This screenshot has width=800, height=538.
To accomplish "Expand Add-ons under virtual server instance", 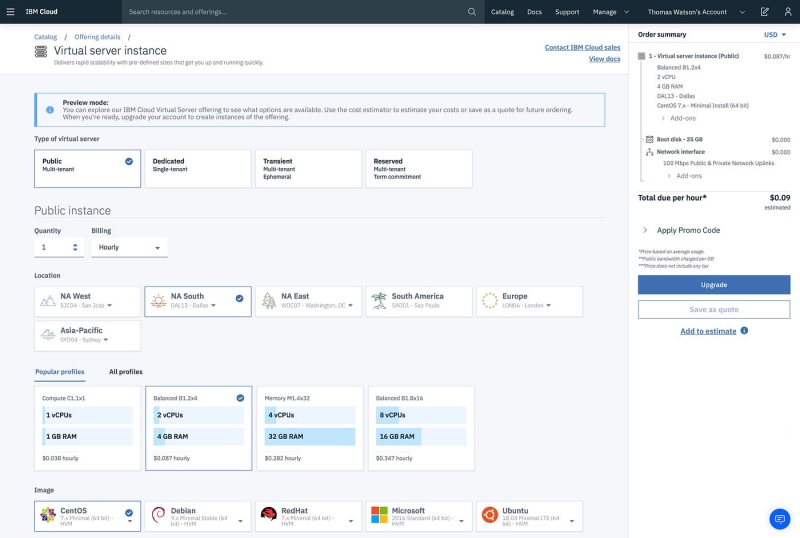I will [x=679, y=118].
